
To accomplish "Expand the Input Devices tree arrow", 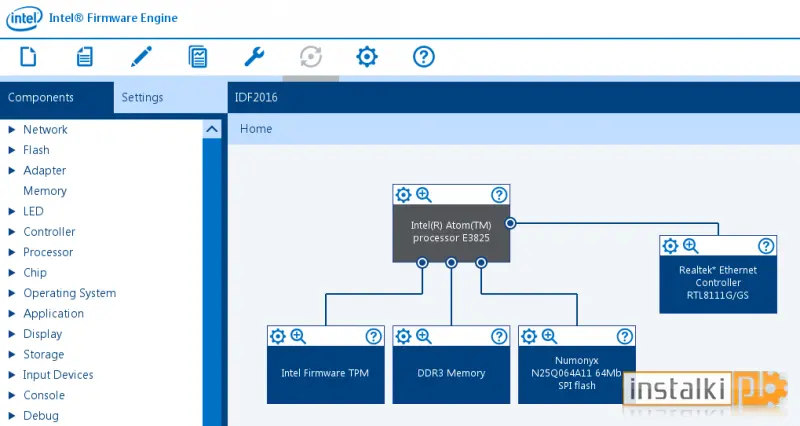I will coord(12,374).
